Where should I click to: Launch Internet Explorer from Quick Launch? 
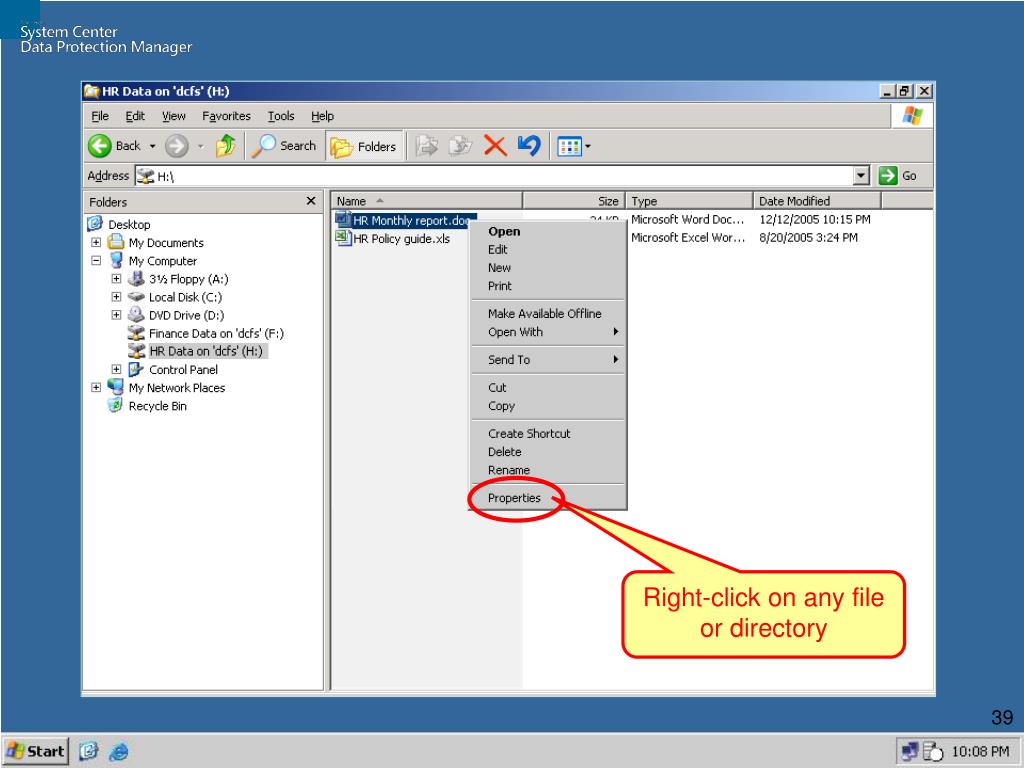[118, 752]
